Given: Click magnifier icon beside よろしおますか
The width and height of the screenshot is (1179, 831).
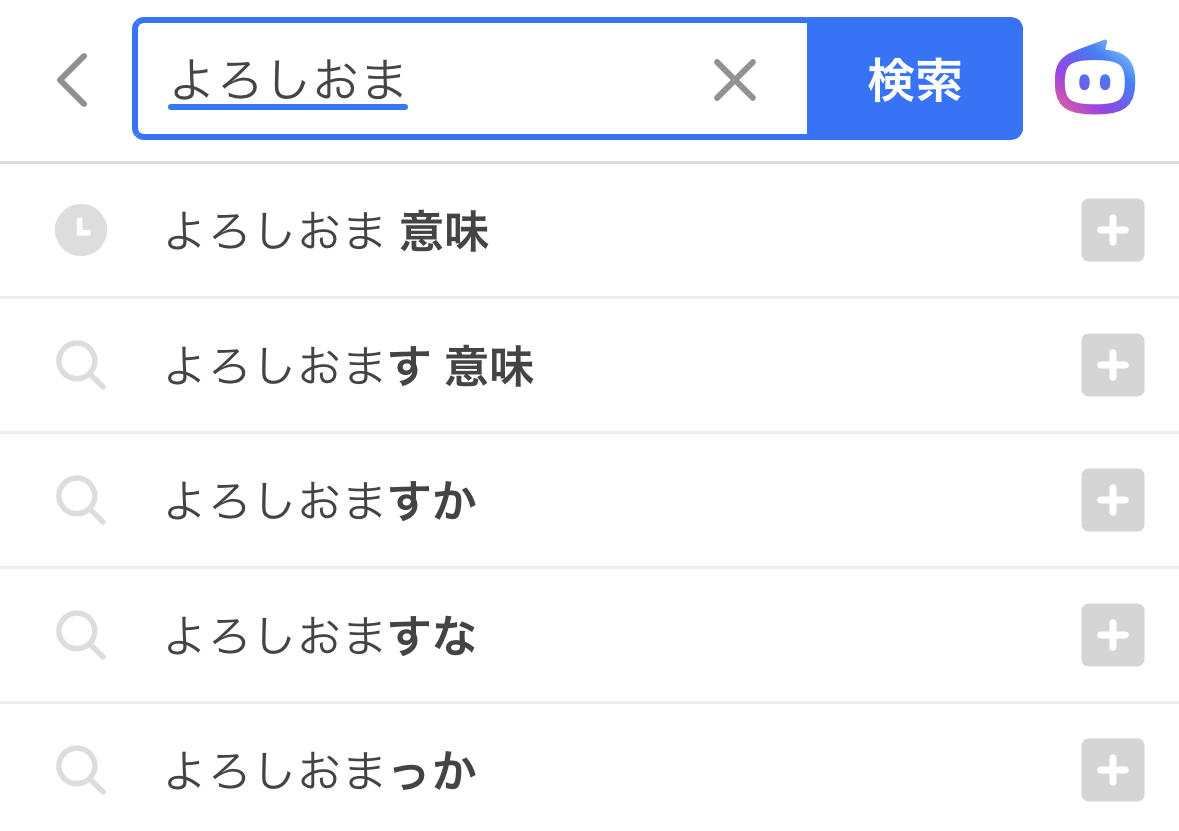Looking at the screenshot, I should point(81,500).
